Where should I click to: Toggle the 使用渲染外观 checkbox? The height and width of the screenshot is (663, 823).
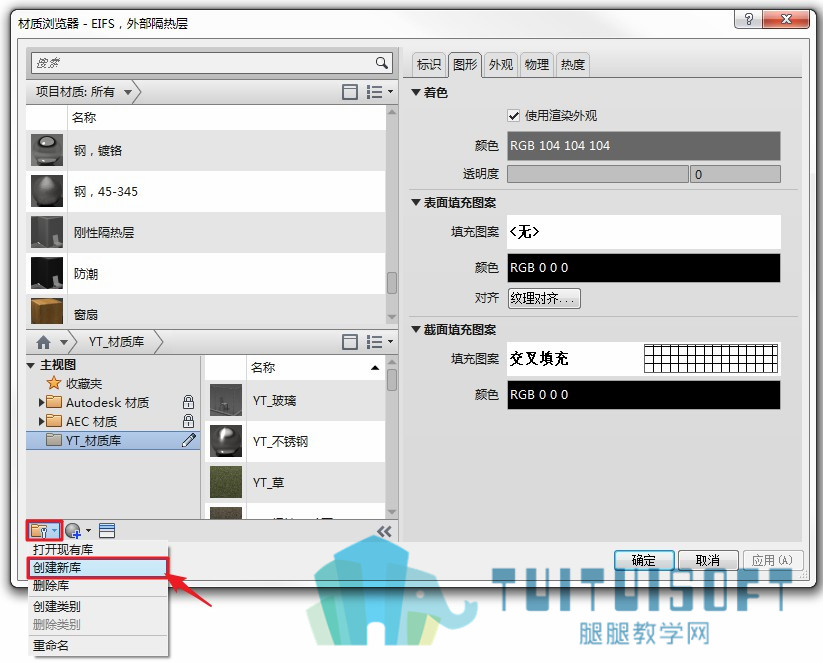click(x=513, y=115)
